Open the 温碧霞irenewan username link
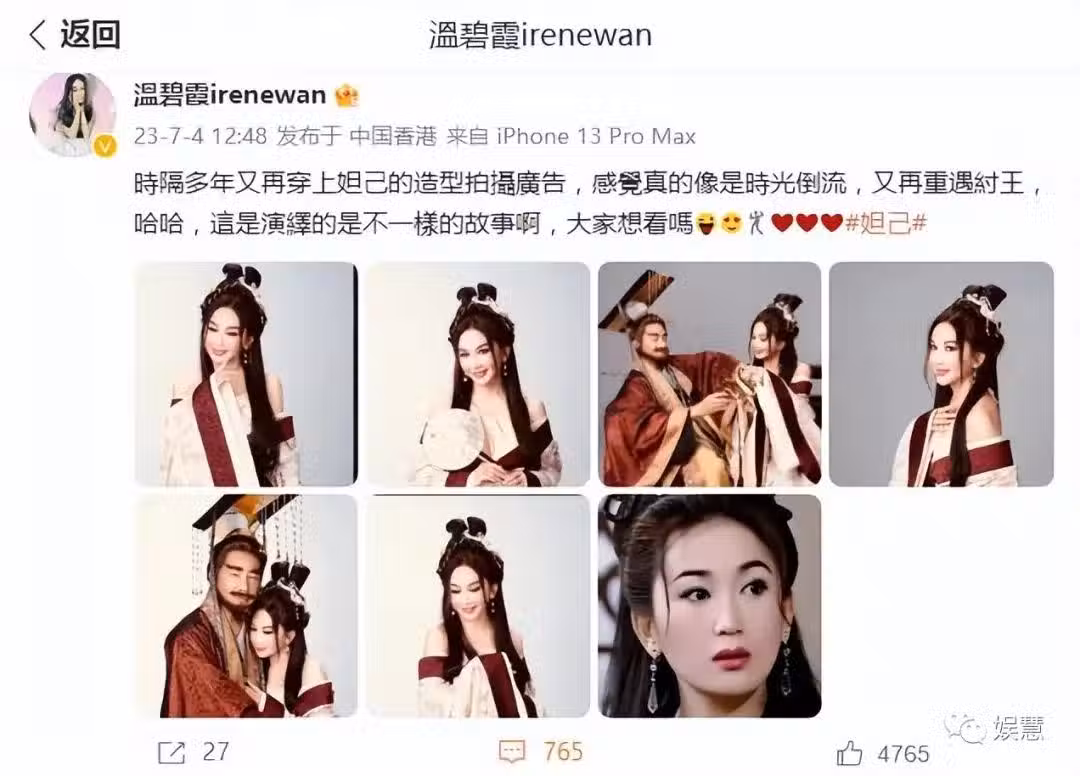1080x776 pixels. 229,95
